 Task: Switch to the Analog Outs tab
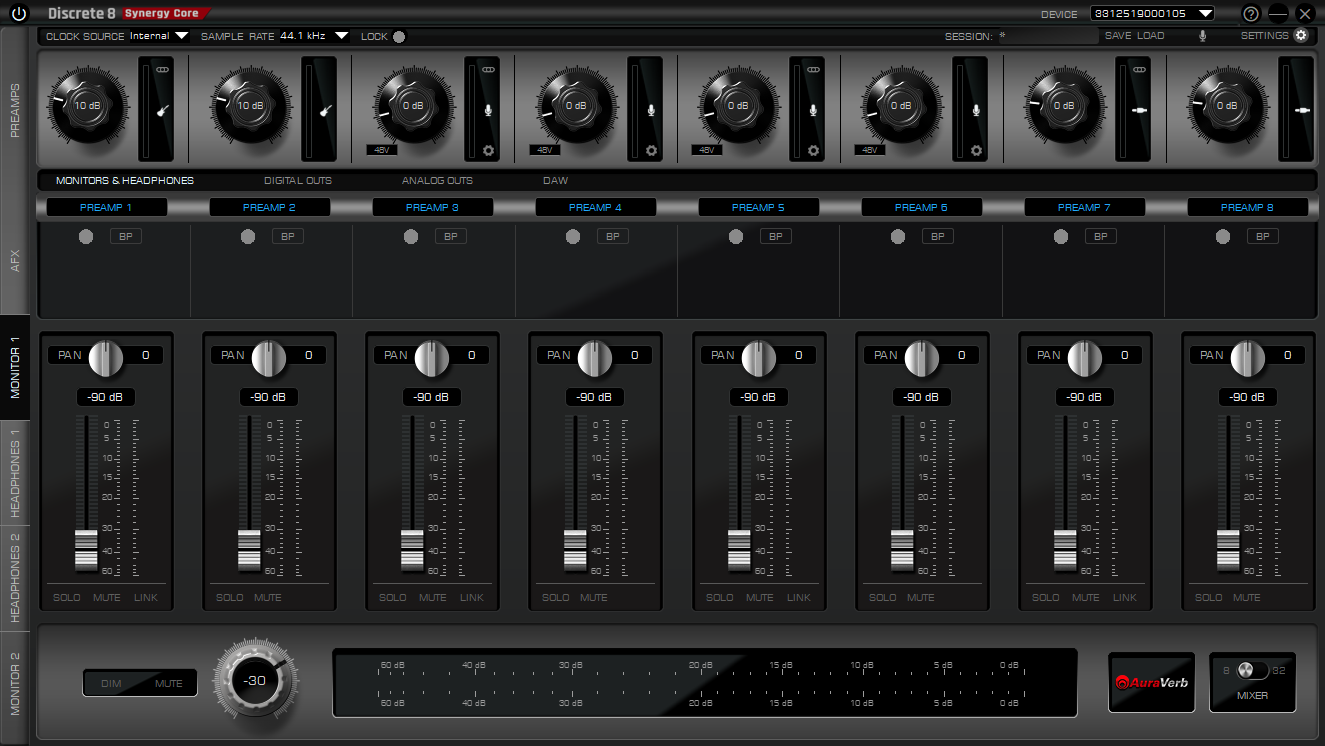pyautogui.click(x=437, y=181)
